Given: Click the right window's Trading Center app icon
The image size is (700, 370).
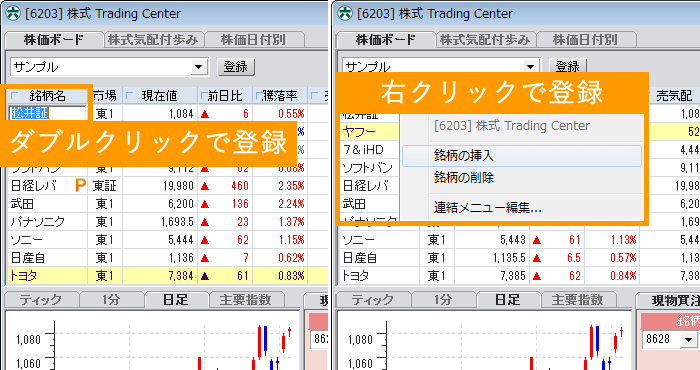Looking at the screenshot, I should 345,13.
